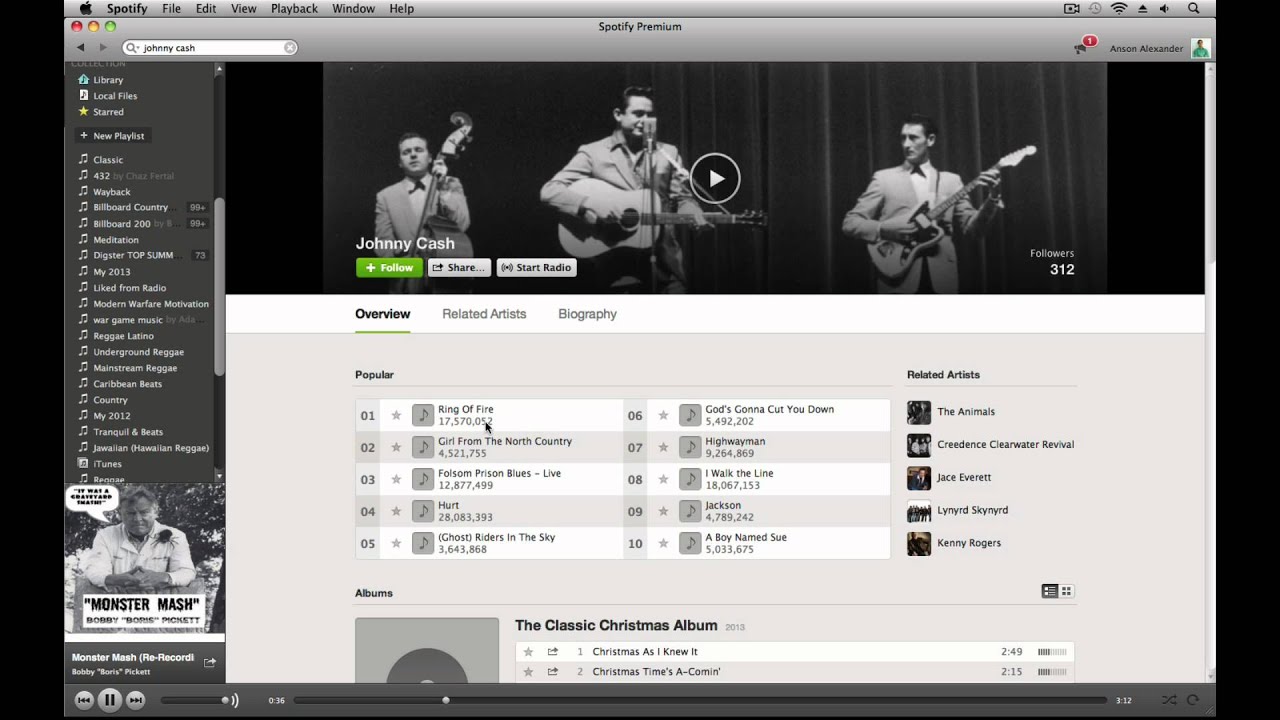1280x720 pixels.
Task: Open Kenny Rogers artist link
Action: [x=968, y=543]
